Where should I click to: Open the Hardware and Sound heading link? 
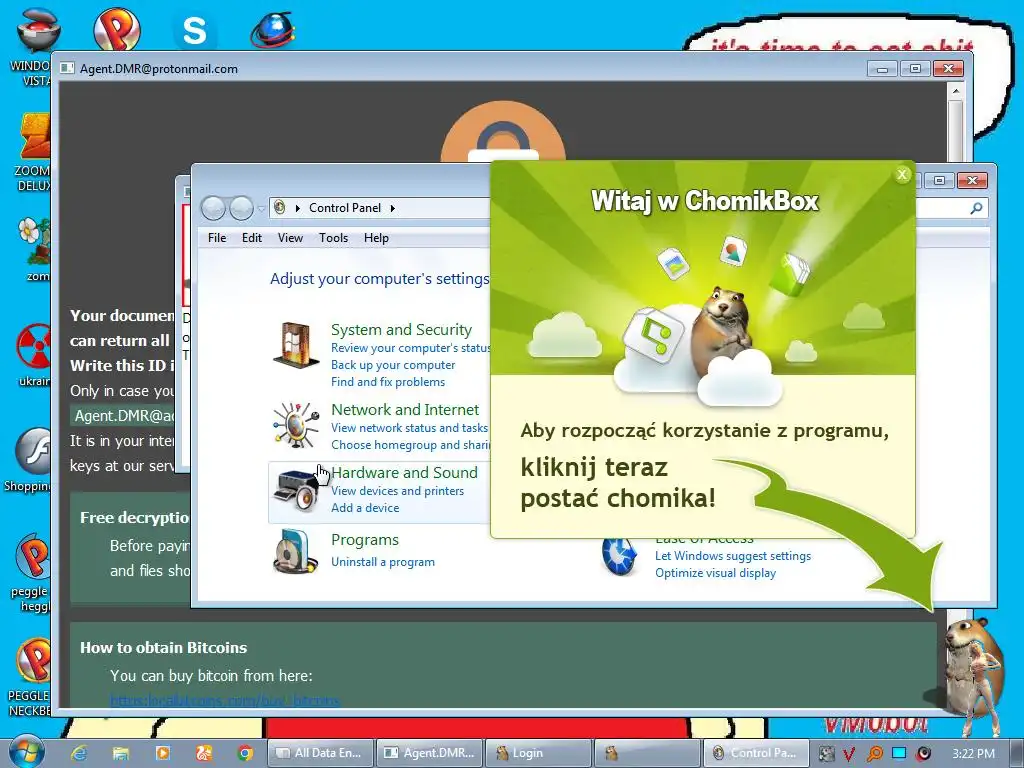(404, 472)
